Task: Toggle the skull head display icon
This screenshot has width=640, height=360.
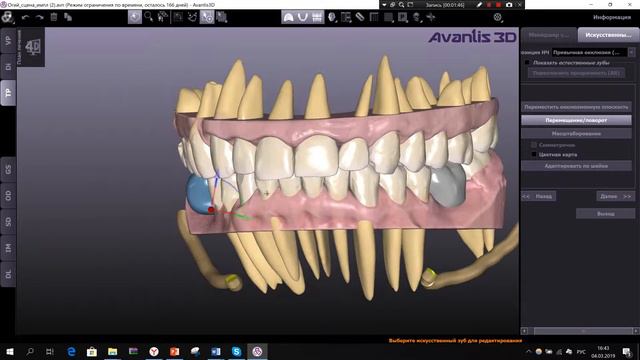Action: click(x=332, y=17)
